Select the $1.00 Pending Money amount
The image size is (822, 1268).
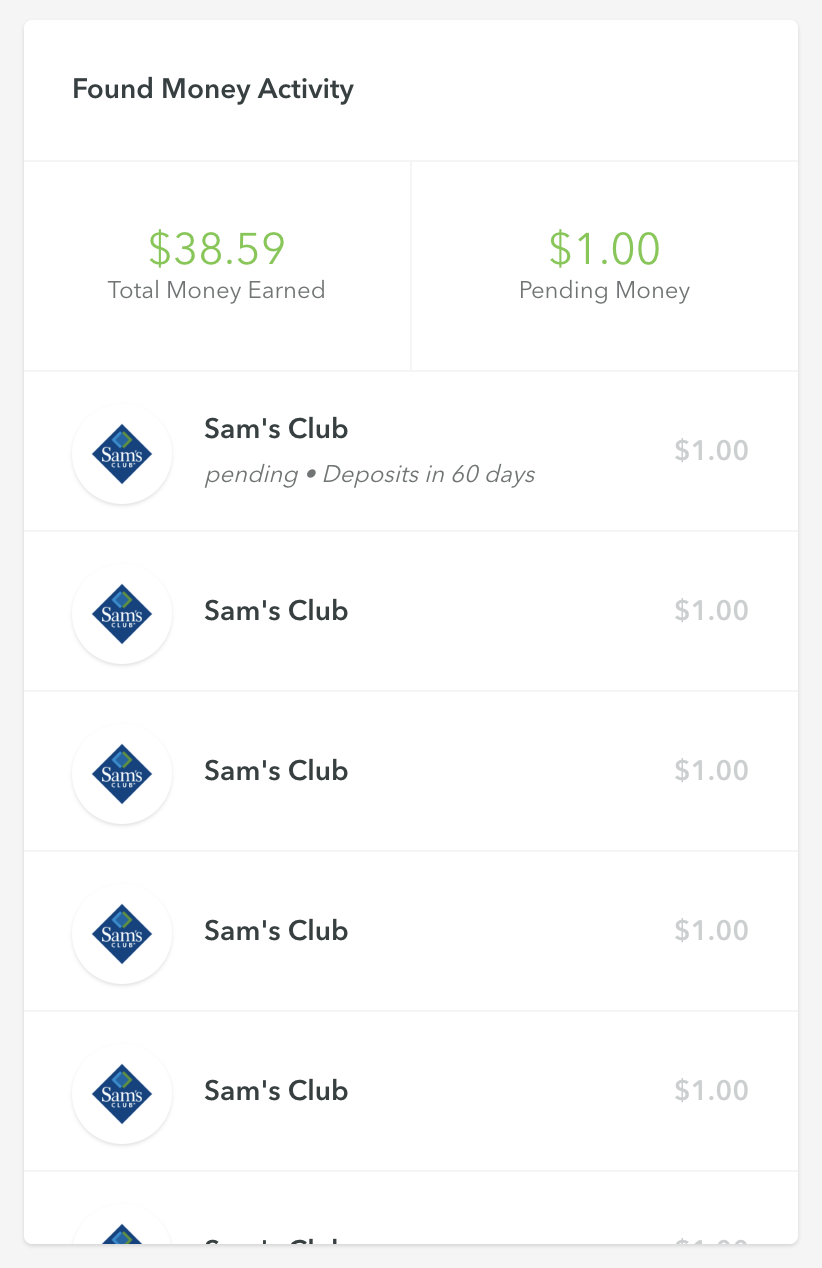coord(604,248)
